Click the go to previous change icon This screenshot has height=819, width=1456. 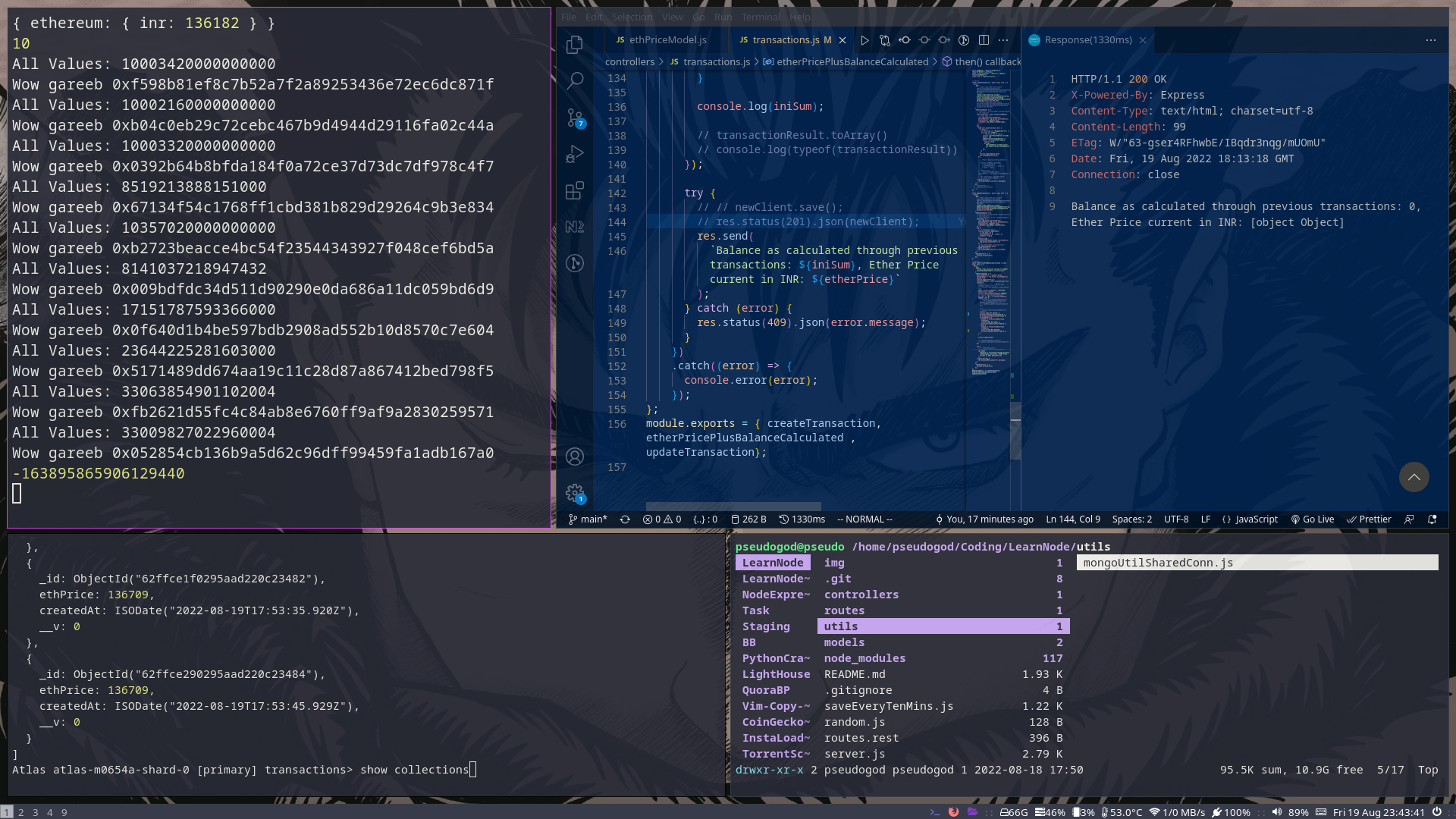905,40
